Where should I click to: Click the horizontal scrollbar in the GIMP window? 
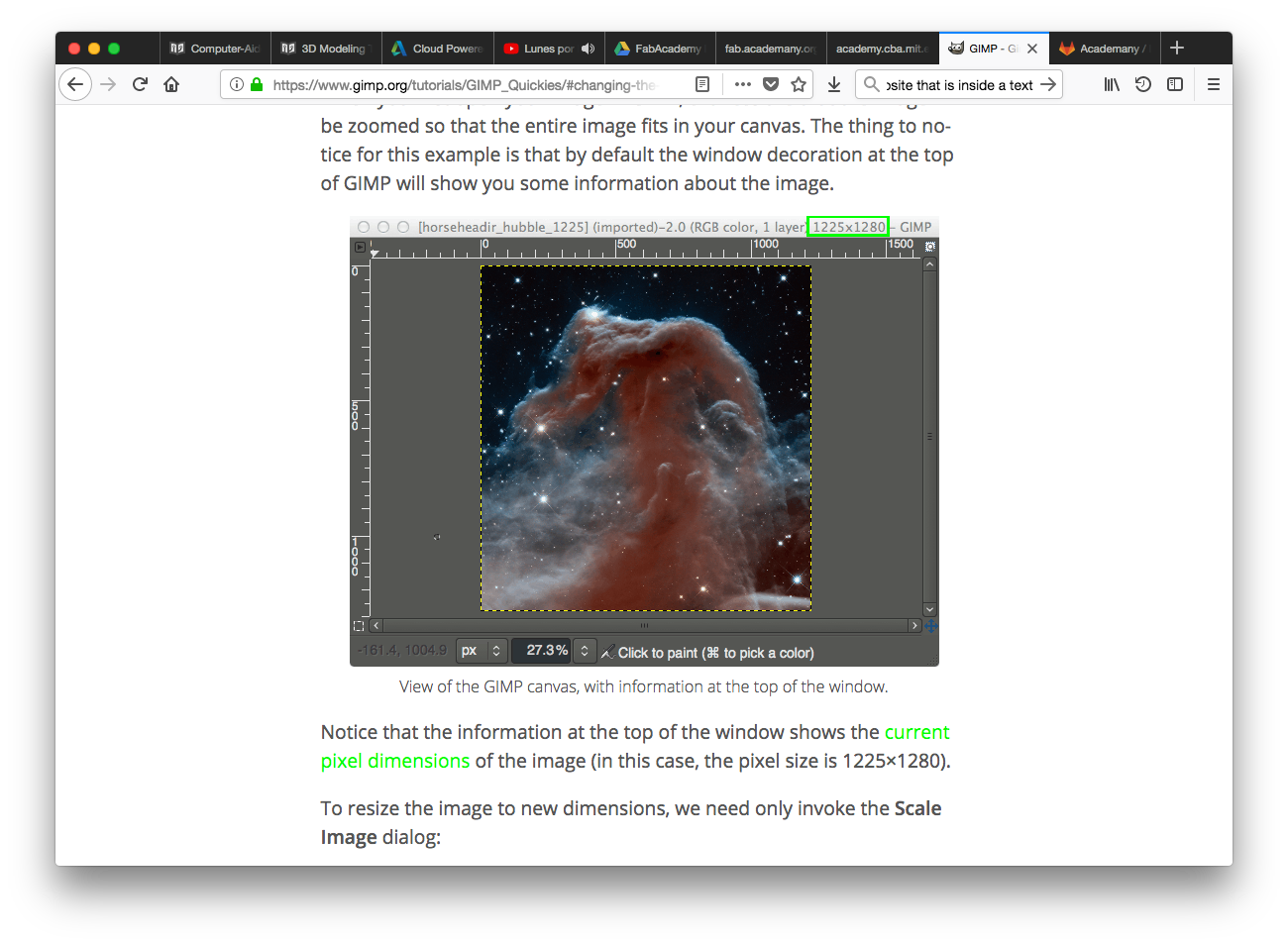(x=645, y=626)
